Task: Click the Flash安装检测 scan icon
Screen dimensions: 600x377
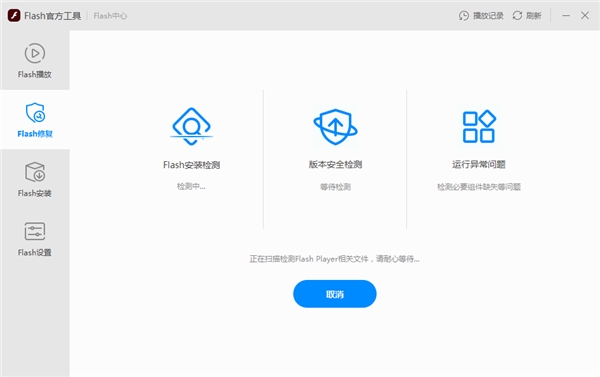Action: [x=191, y=127]
